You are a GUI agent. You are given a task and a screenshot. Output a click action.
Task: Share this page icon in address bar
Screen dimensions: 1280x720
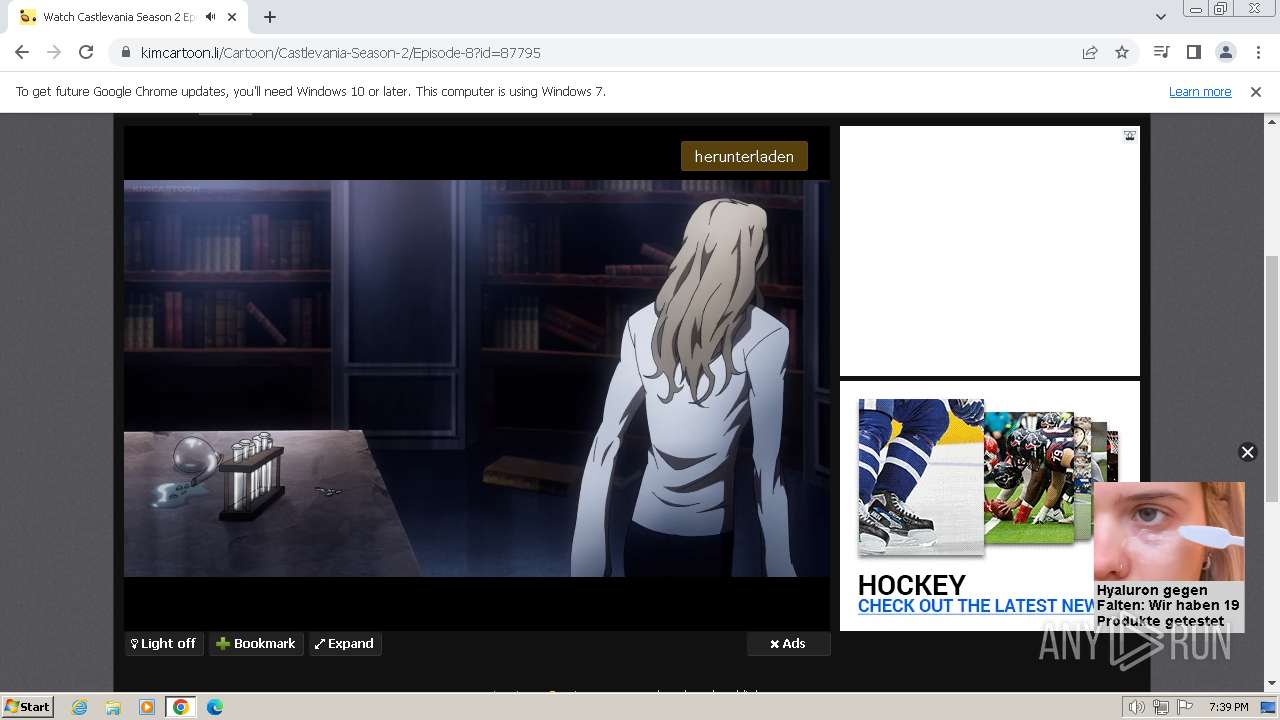coord(1090,52)
